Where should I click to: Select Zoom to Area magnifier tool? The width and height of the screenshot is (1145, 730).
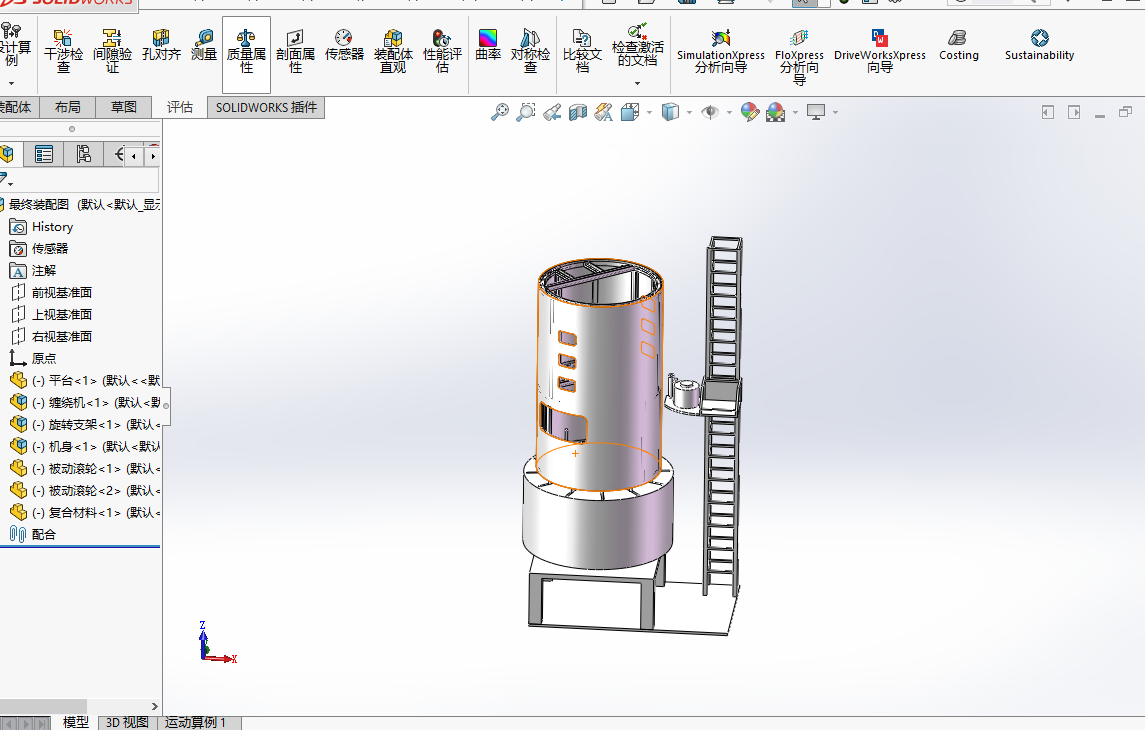click(525, 112)
